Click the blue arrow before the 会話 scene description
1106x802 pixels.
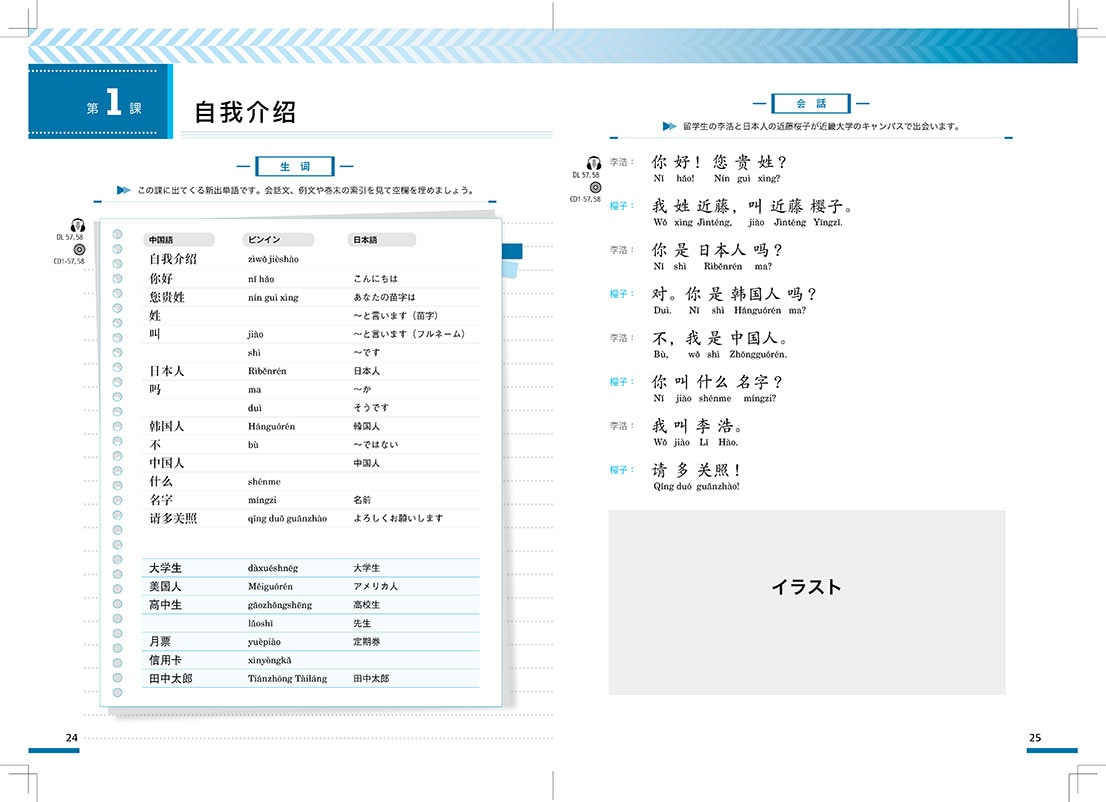(x=669, y=126)
